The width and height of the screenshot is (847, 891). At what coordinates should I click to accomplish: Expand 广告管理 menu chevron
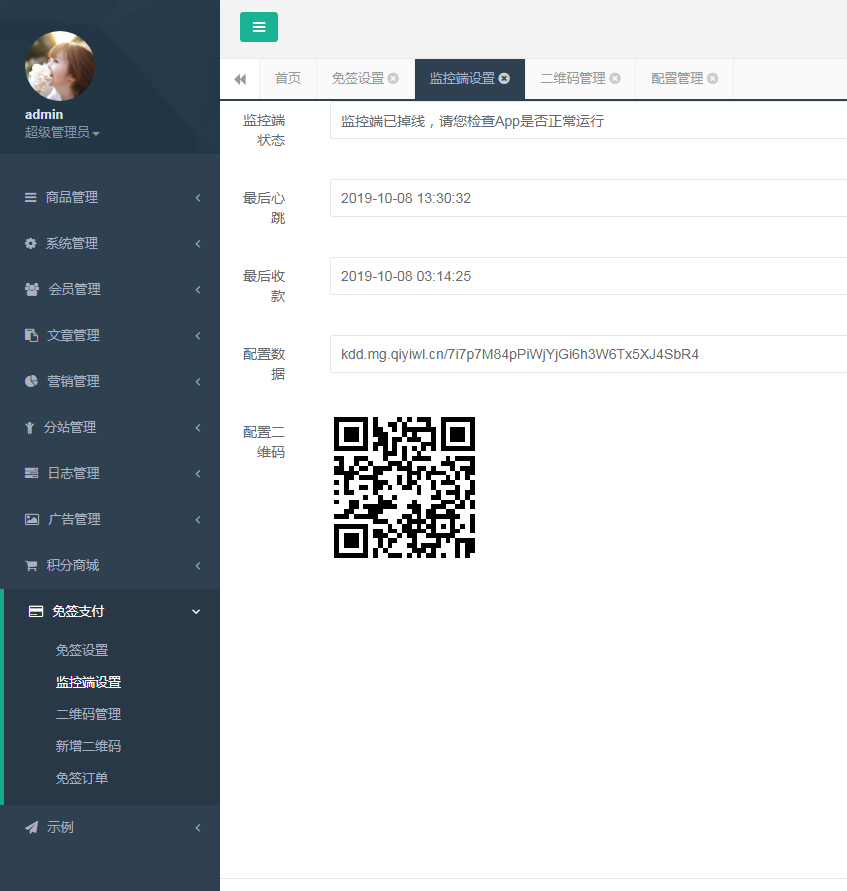[x=198, y=520]
